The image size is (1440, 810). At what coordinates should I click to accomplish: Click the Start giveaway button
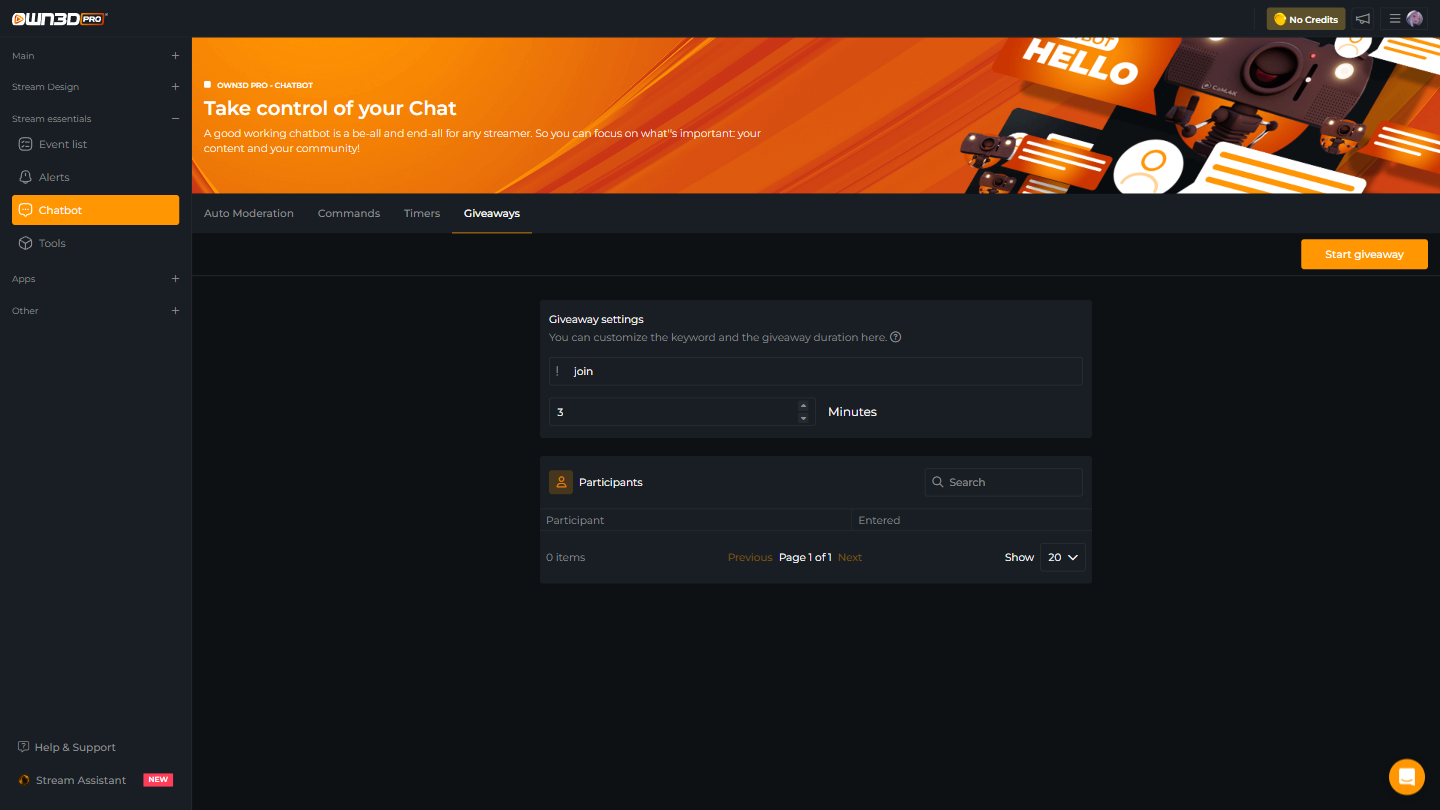point(1364,254)
